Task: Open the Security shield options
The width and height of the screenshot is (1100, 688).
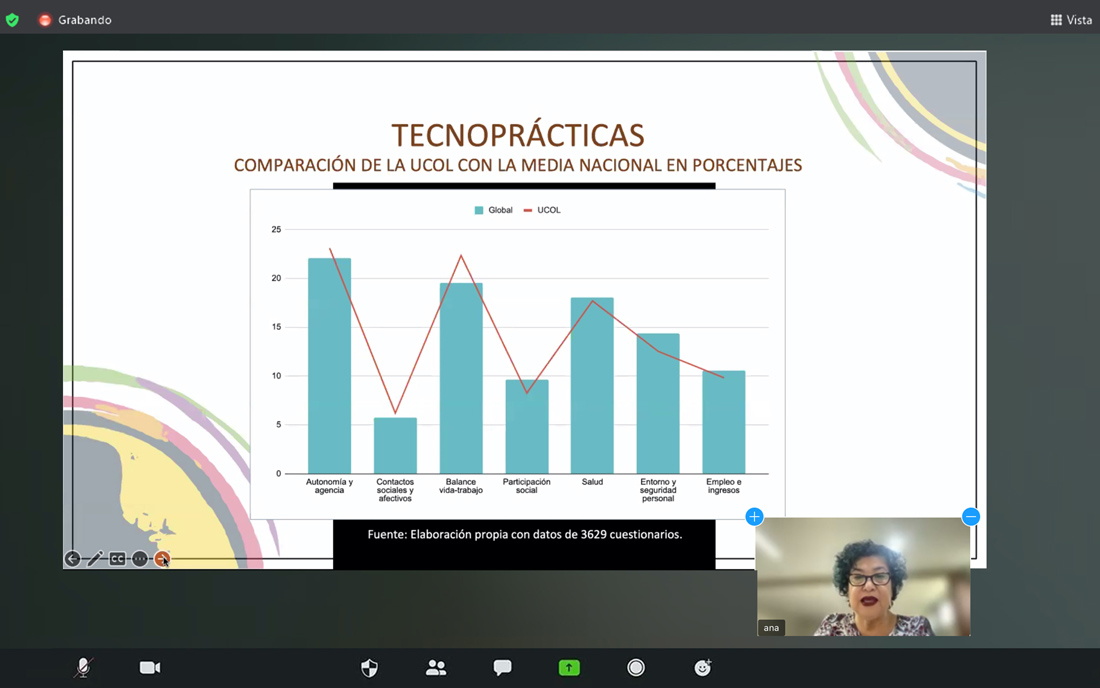Action: click(369, 668)
